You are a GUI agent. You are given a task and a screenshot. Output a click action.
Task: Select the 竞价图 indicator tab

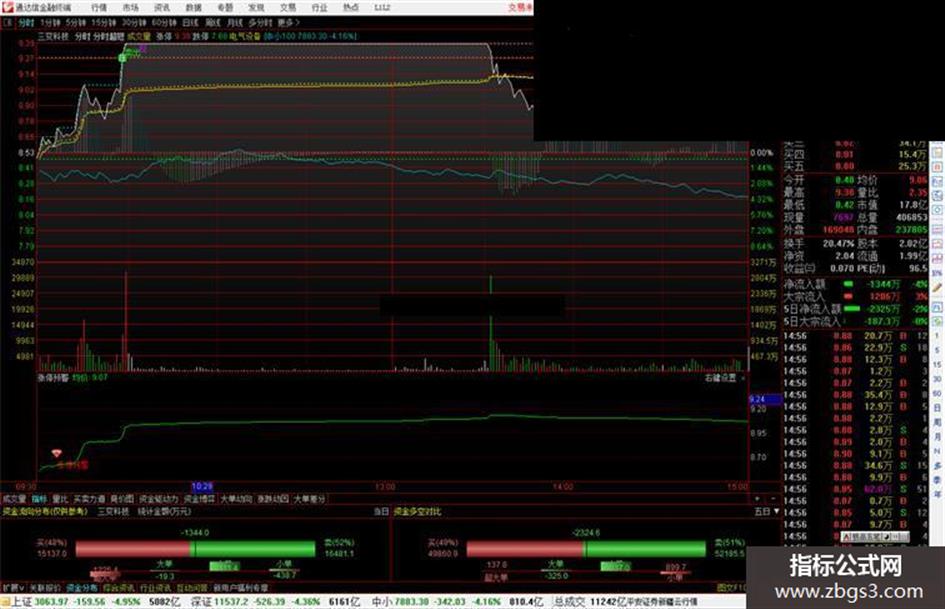[x=122, y=499]
